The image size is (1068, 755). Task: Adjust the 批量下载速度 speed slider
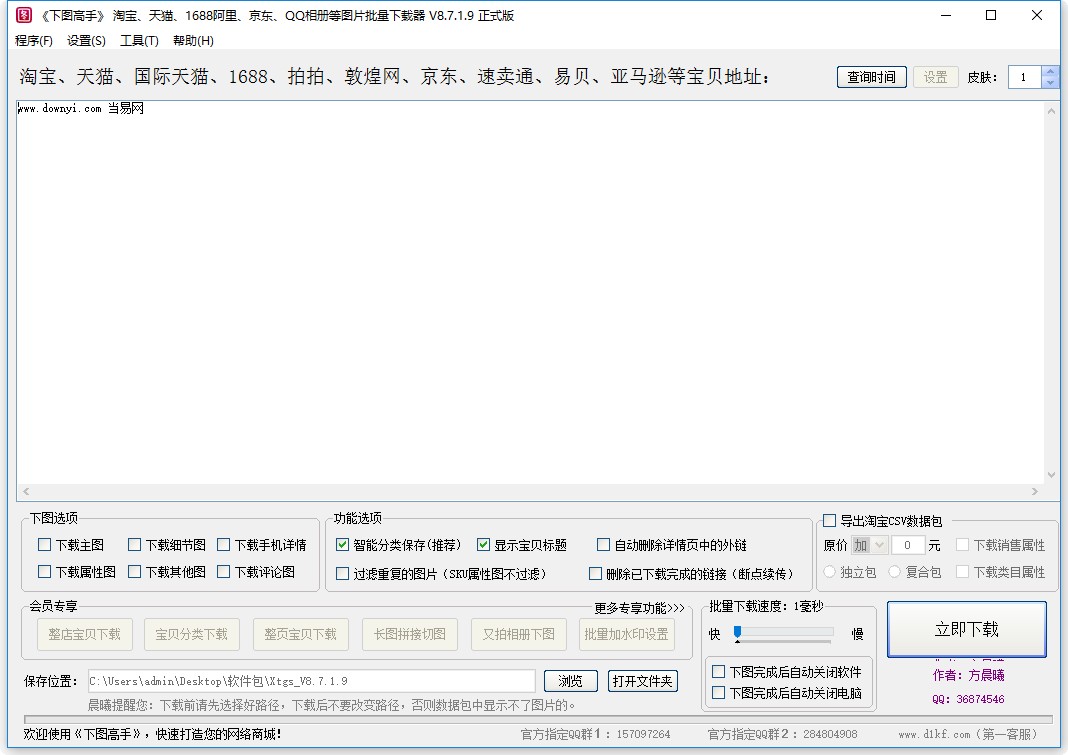pos(737,630)
